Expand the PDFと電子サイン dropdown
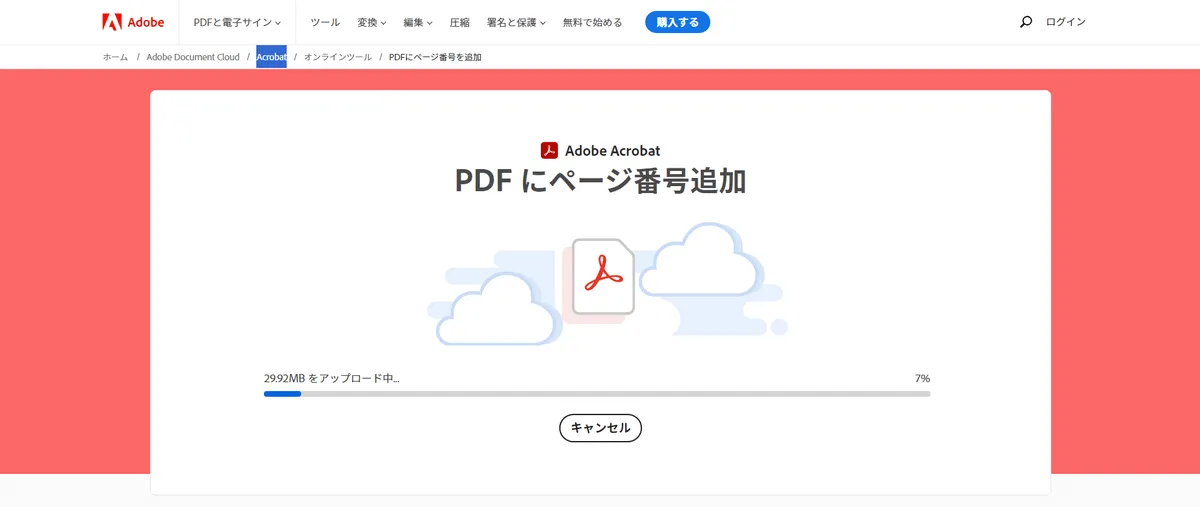Screen dimensions: 1200x507 237,22
